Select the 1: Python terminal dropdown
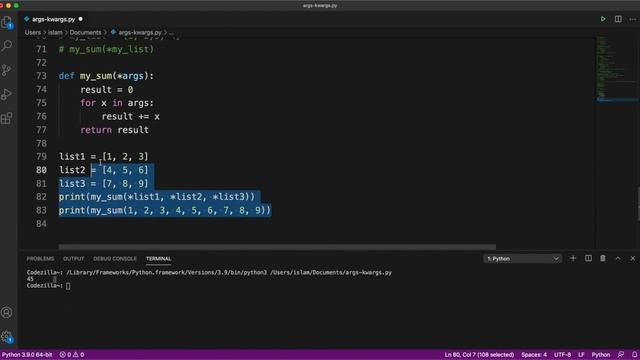This screenshot has height=360, width=640. pyautogui.click(x=522, y=259)
